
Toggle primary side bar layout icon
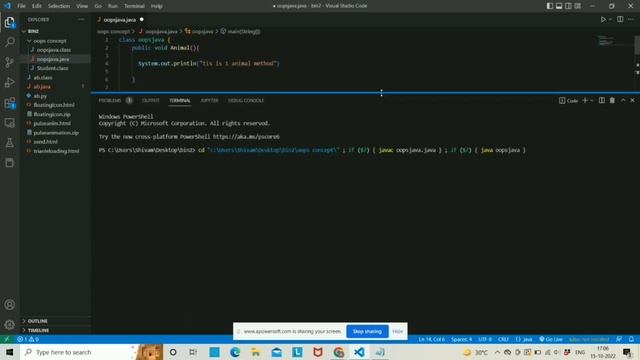pyautogui.click(x=550, y=6)
